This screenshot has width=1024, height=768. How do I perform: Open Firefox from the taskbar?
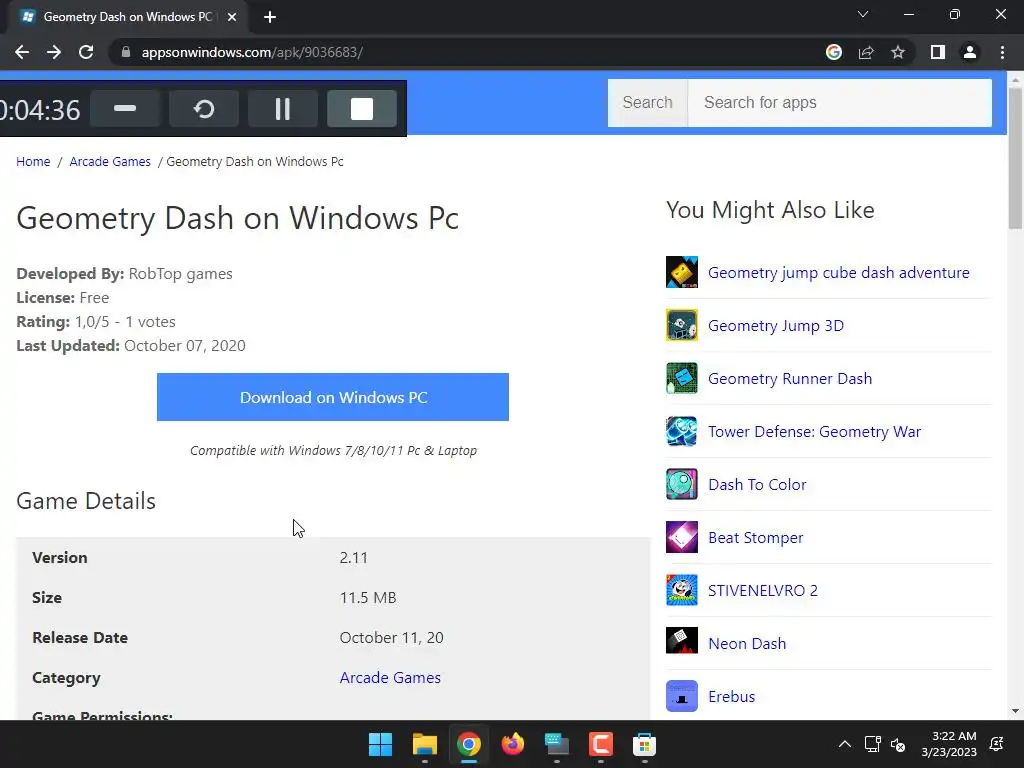coord(513,744)
